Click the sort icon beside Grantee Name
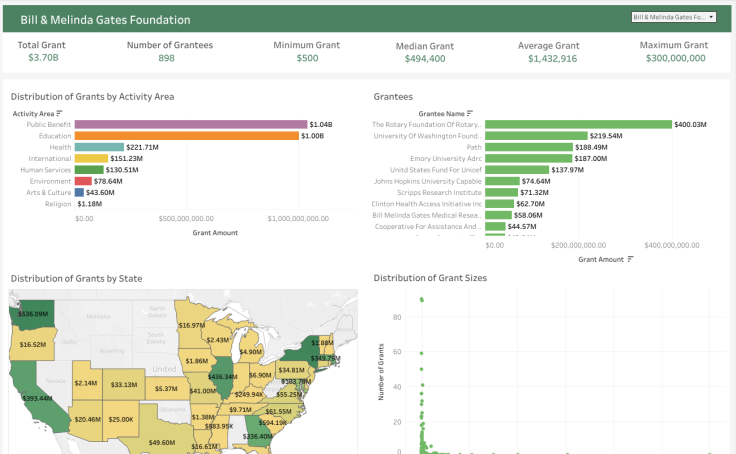 click(x=470, y=113)
